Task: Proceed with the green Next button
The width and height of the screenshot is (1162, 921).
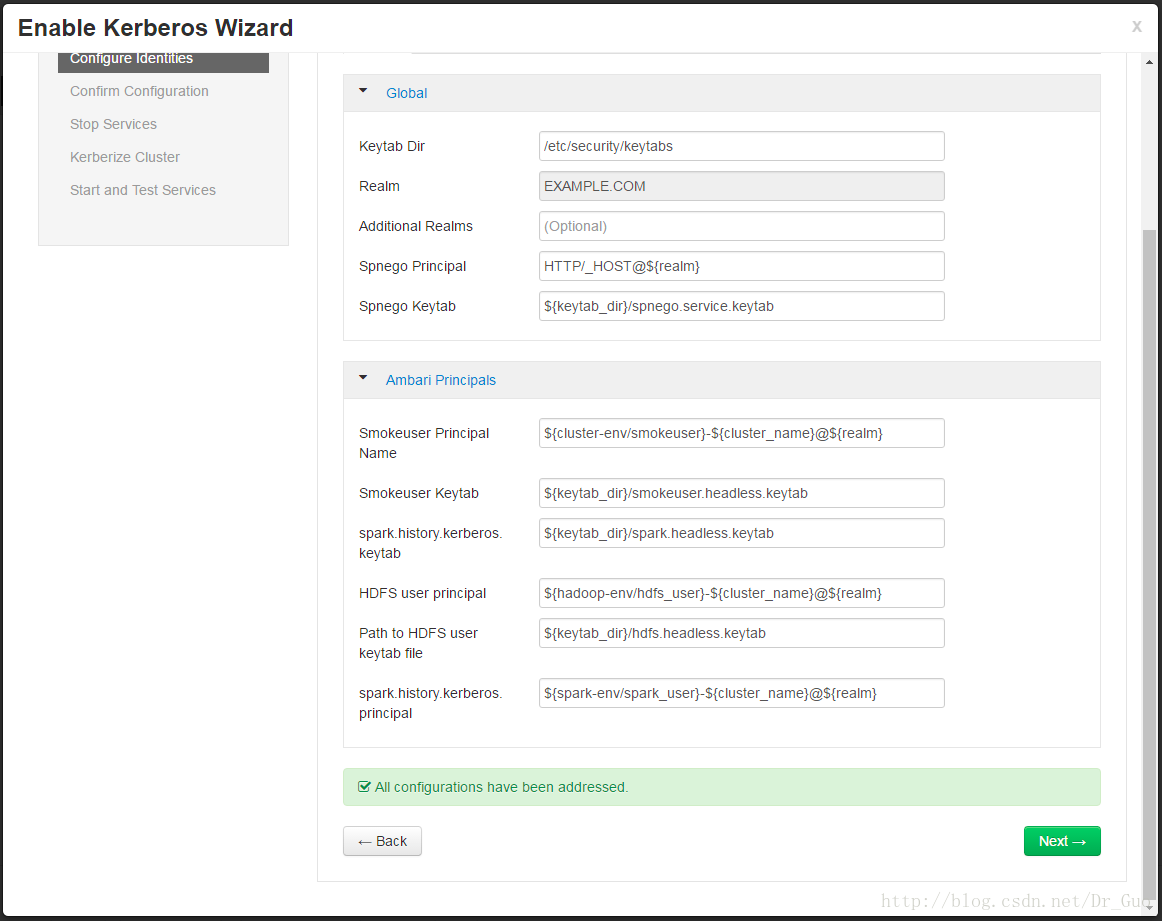Action: tap(1062, 841)
